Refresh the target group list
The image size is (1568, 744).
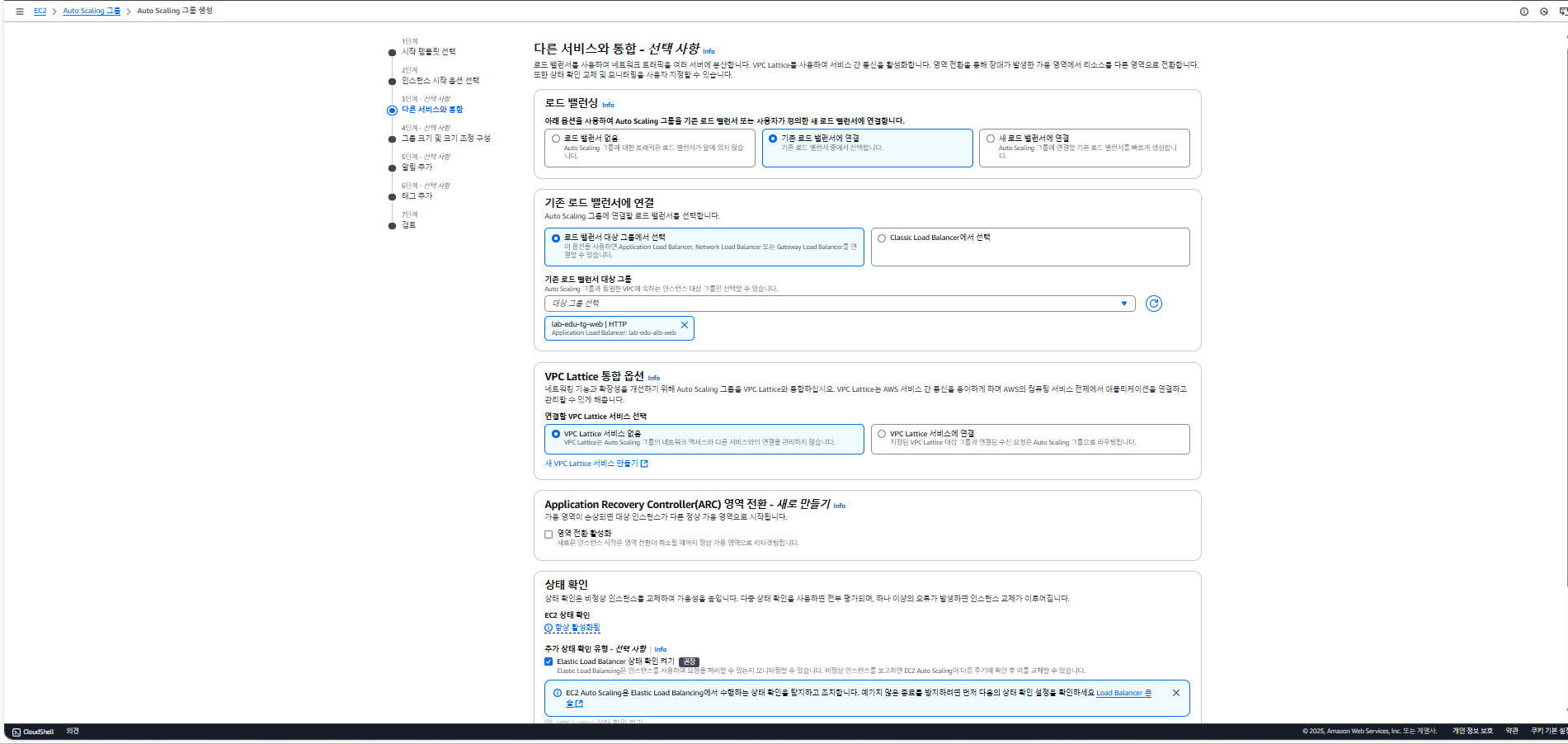point(1154,304)
